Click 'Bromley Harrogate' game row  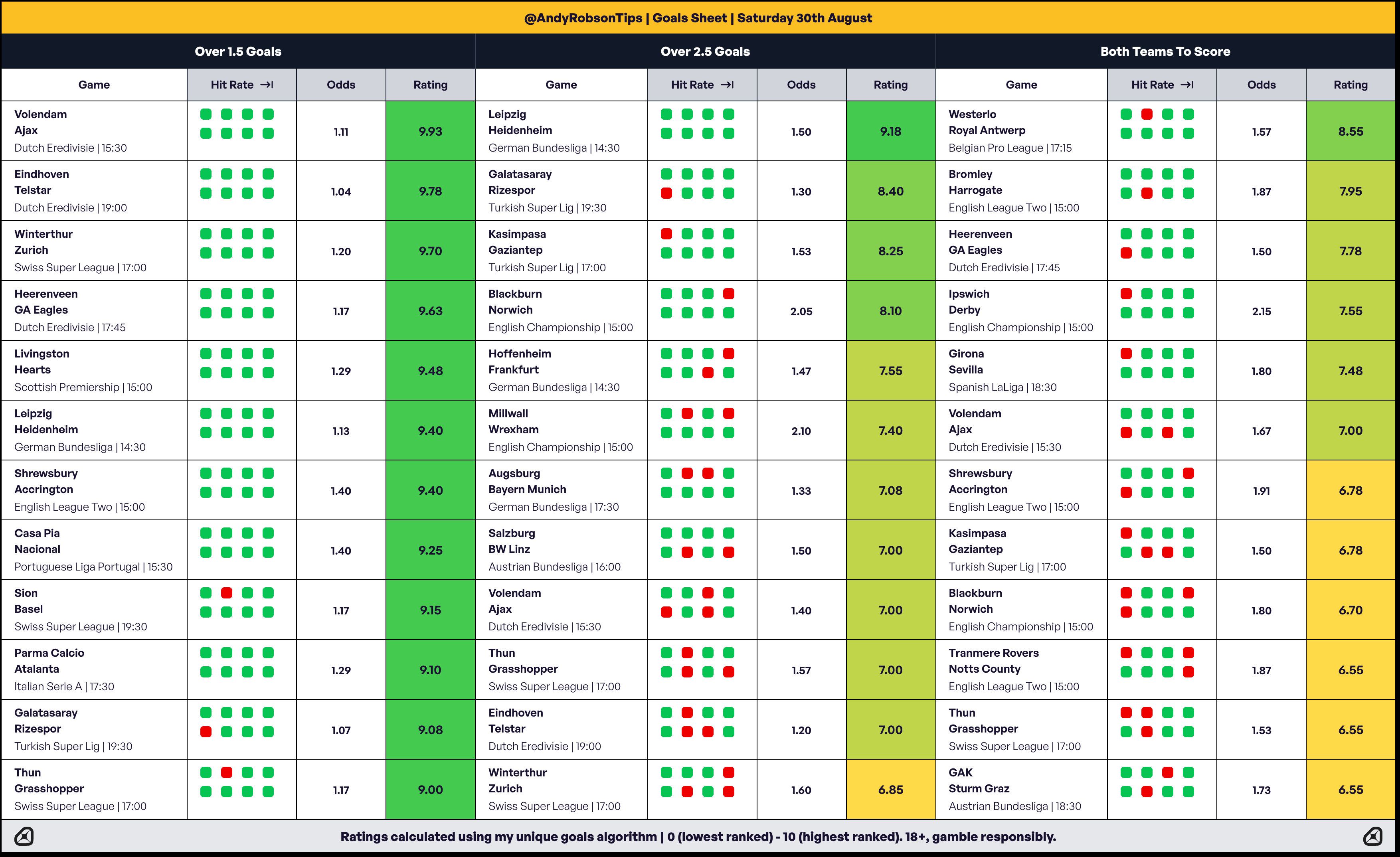[1022, 191]
